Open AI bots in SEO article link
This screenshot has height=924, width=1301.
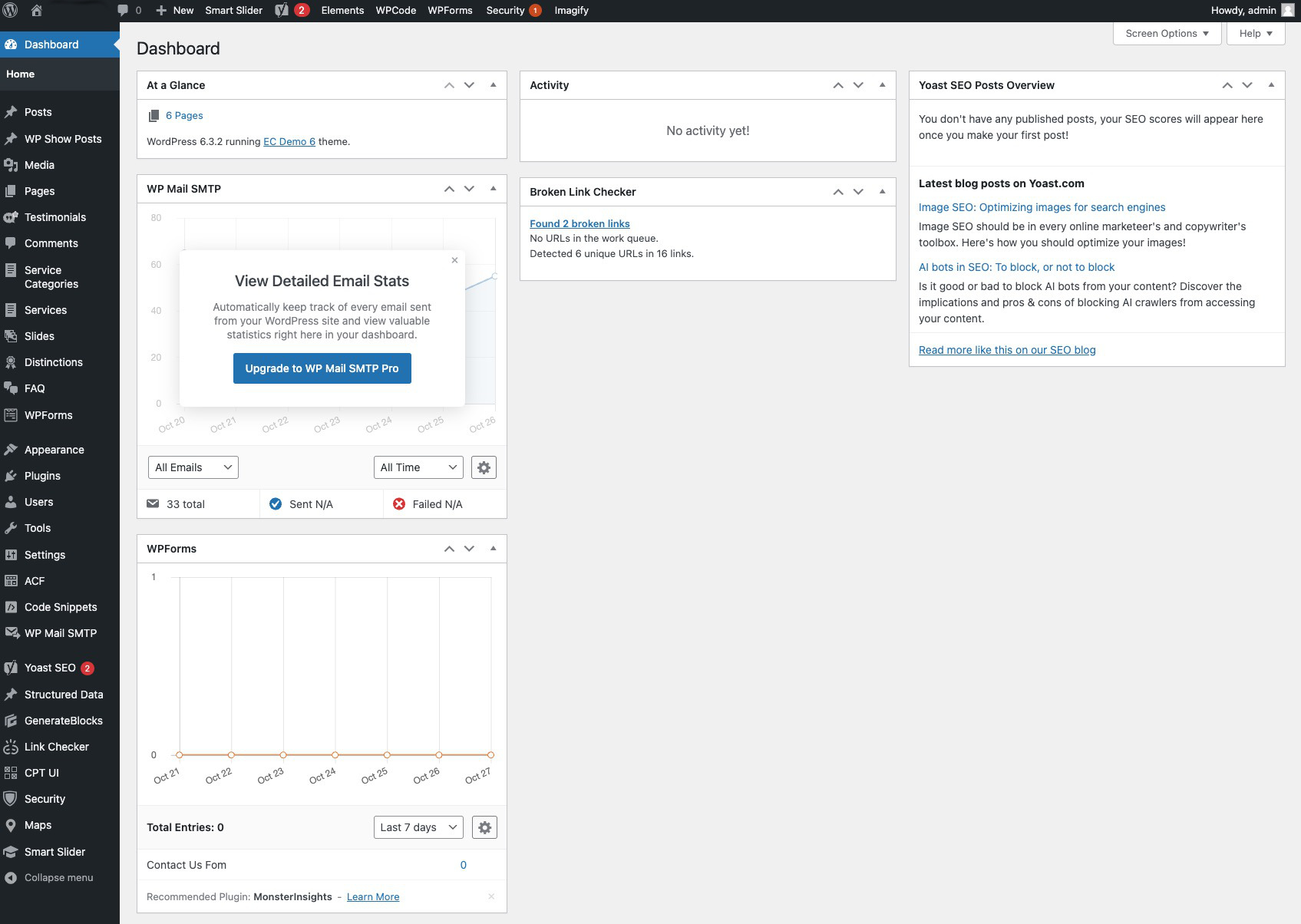1016,267
